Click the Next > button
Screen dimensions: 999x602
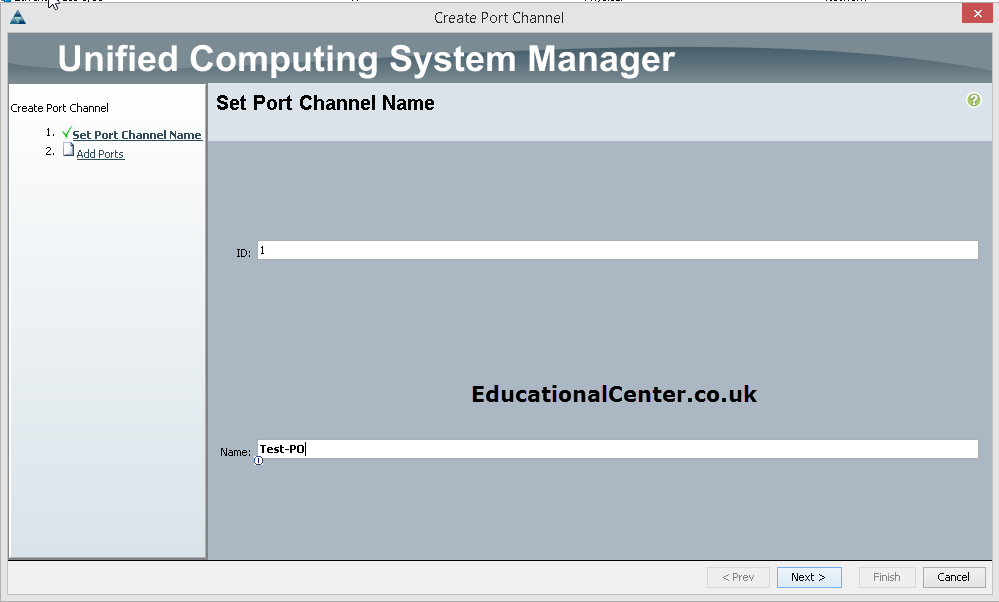tap(809, 577)
